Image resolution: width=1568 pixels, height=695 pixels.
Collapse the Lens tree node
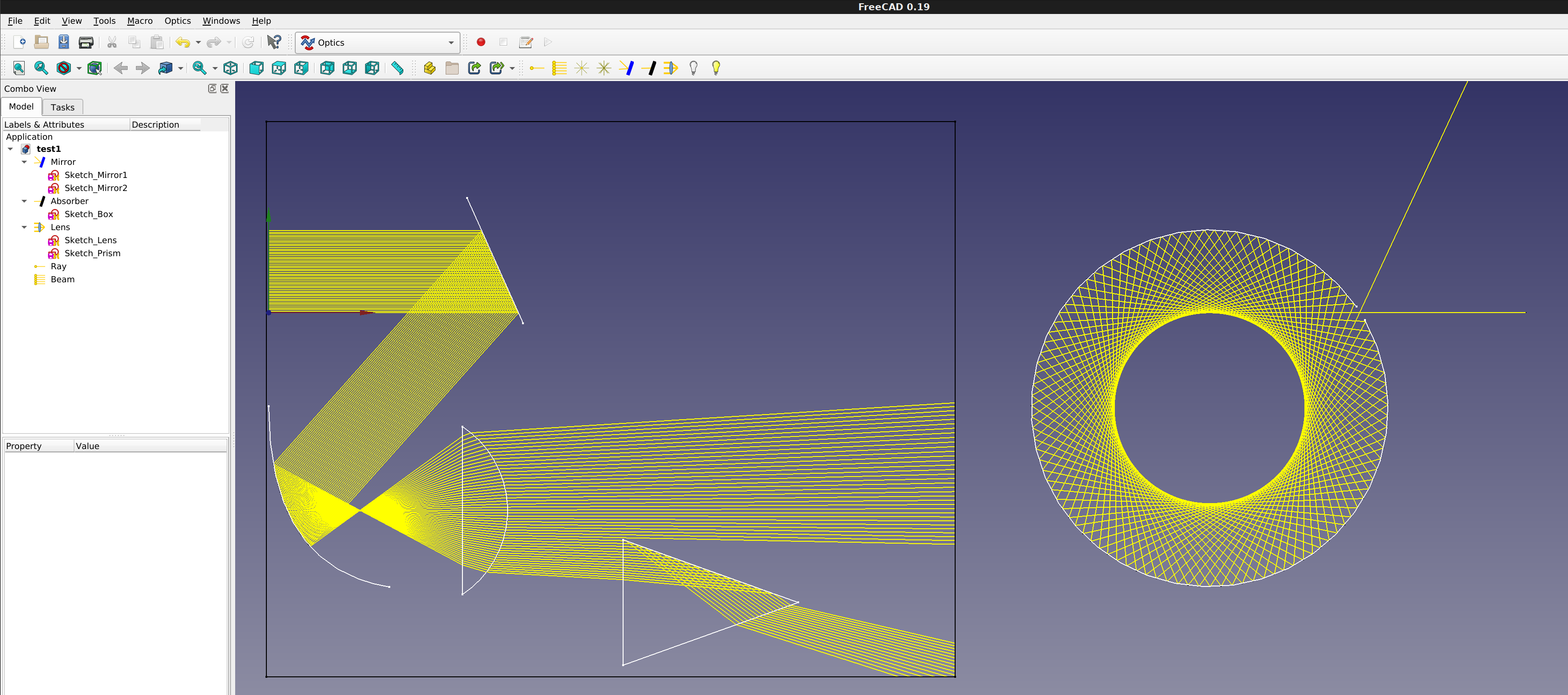pyautogui.click(x=24, y=227)
